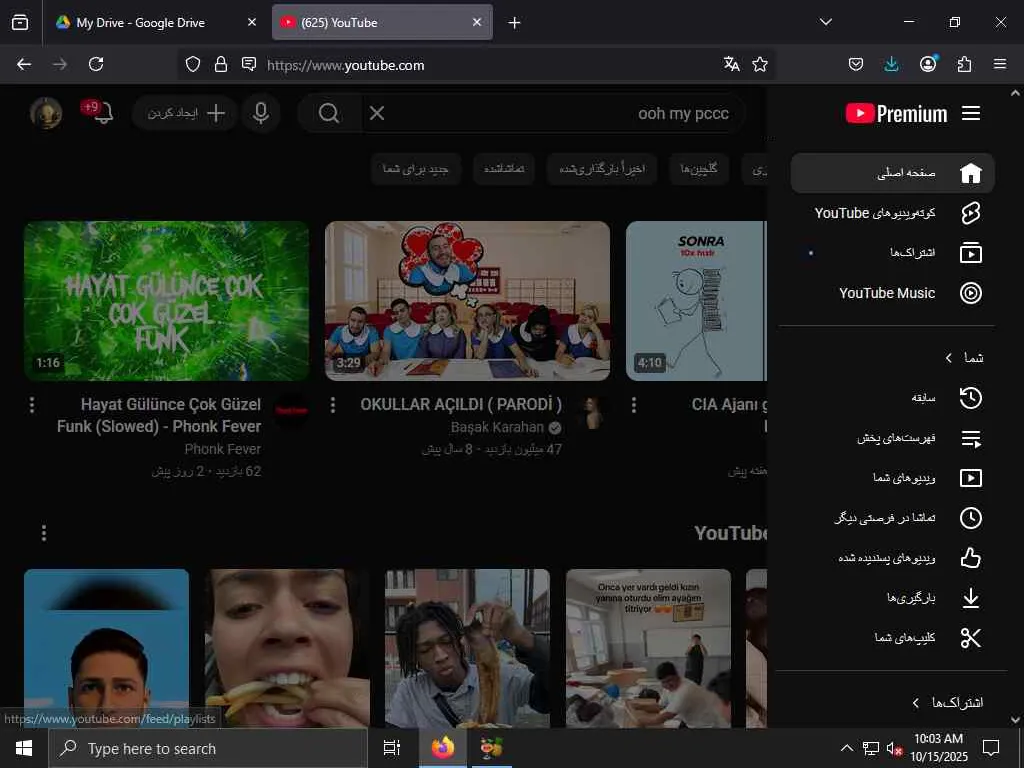Open Phonk Fever channel name
1024x768 pixels.
[223, 449]
